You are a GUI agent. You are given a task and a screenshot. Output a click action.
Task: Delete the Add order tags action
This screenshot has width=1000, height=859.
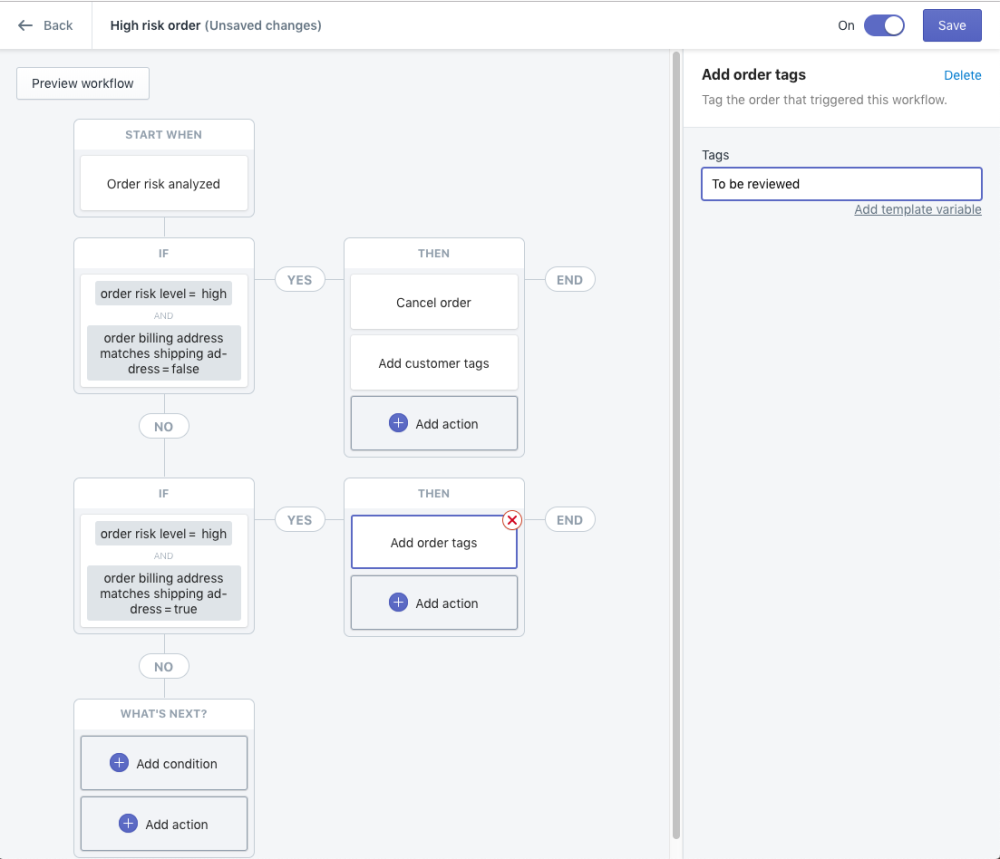pyautogui.click(x=962, y=75)
